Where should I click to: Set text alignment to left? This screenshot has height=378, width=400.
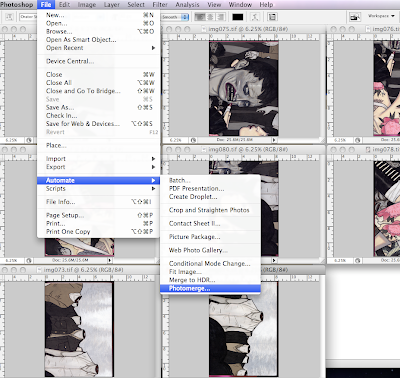pyautogui.click(x=200, y=17)
